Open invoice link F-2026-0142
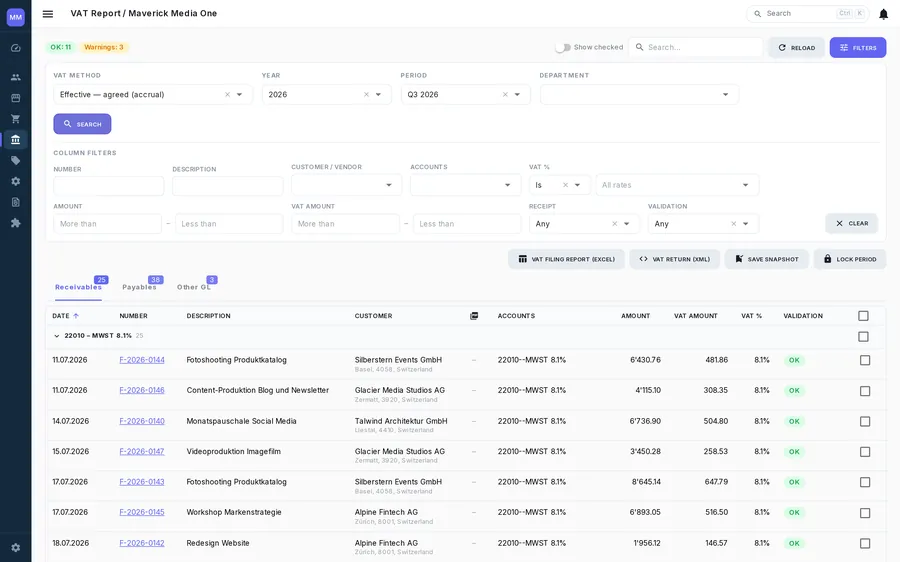Viewport: 900px width, 562px height. [x=142, y=543]
